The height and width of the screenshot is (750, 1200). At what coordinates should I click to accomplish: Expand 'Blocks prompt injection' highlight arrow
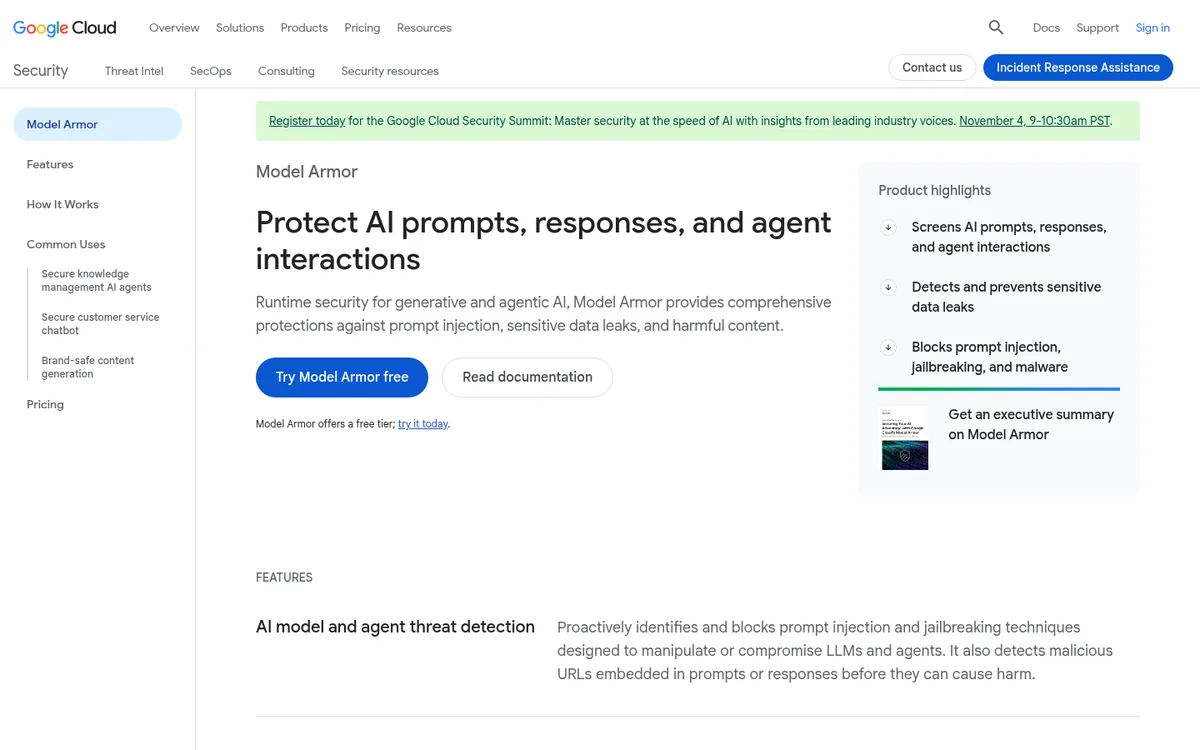click(x=888, y=347)
